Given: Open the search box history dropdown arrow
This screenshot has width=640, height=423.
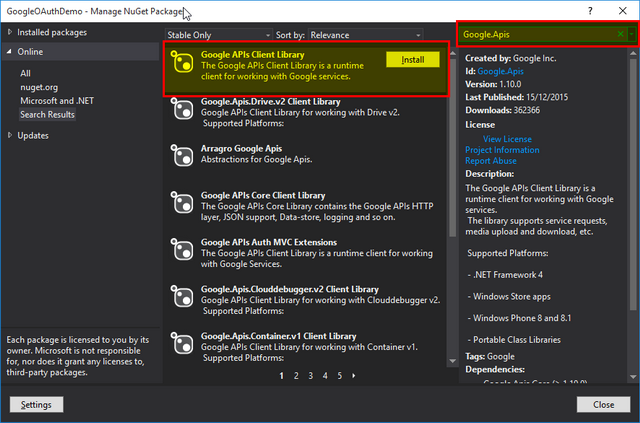Looking at the screenshot, I should click(x=631, y=34).
